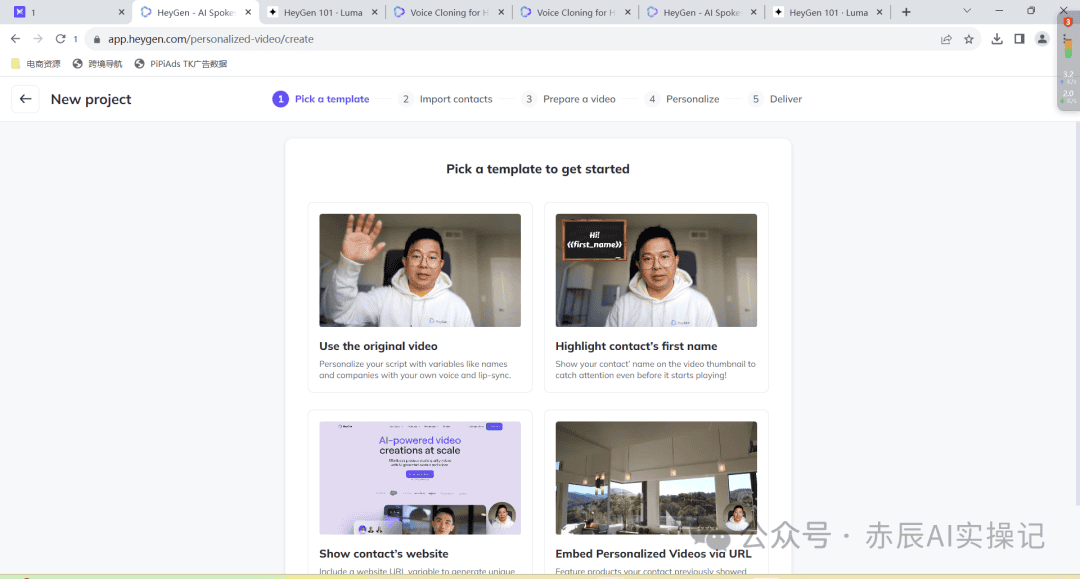Open the browser profile avatar icon

(x=1041, y=38)
